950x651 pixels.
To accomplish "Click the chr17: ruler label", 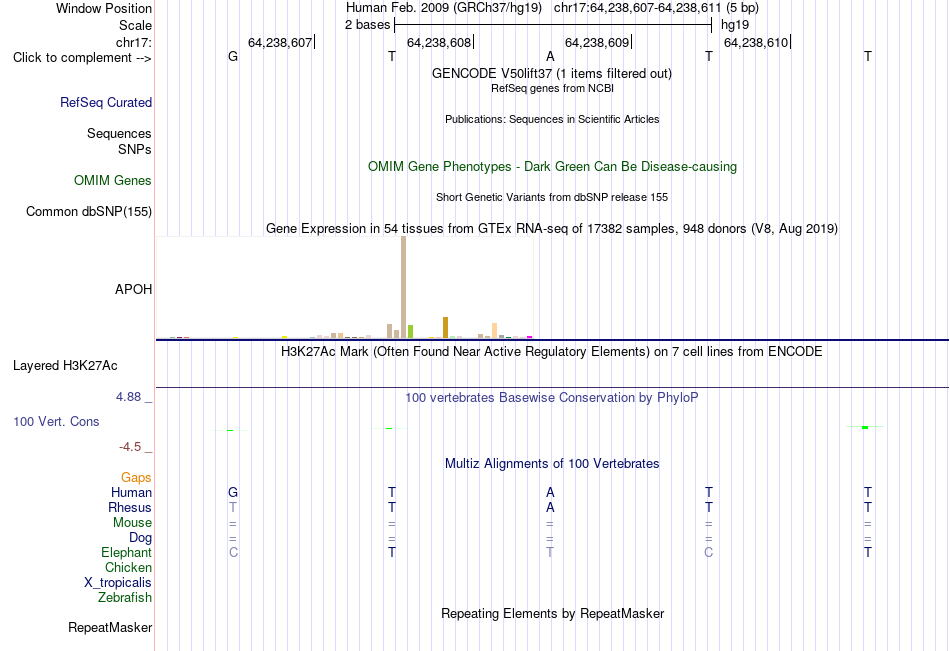I will pyautogui.click(x=134, y=42).
